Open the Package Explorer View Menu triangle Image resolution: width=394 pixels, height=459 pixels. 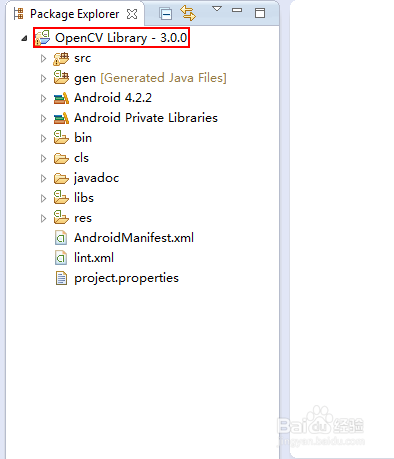(217, 9)
